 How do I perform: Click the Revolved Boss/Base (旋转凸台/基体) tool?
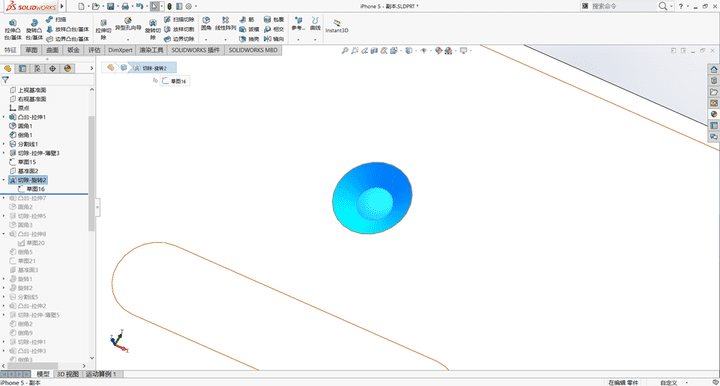[x=34, y=29]
